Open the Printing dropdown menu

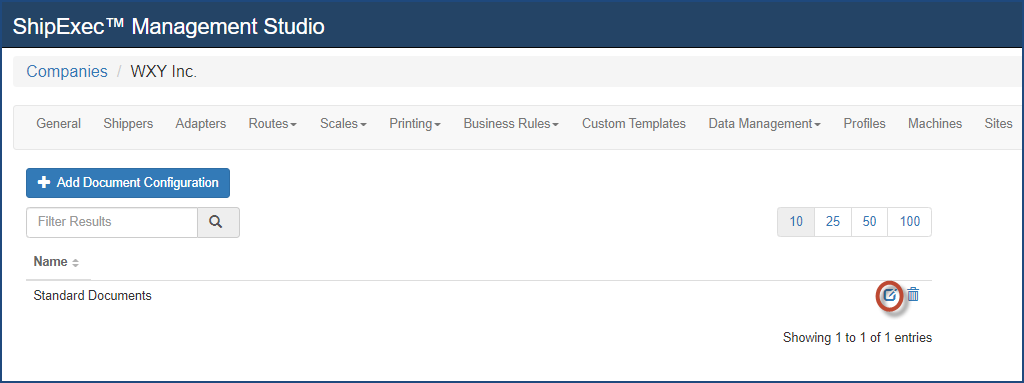pyautogui.click(x=415, y=124)
